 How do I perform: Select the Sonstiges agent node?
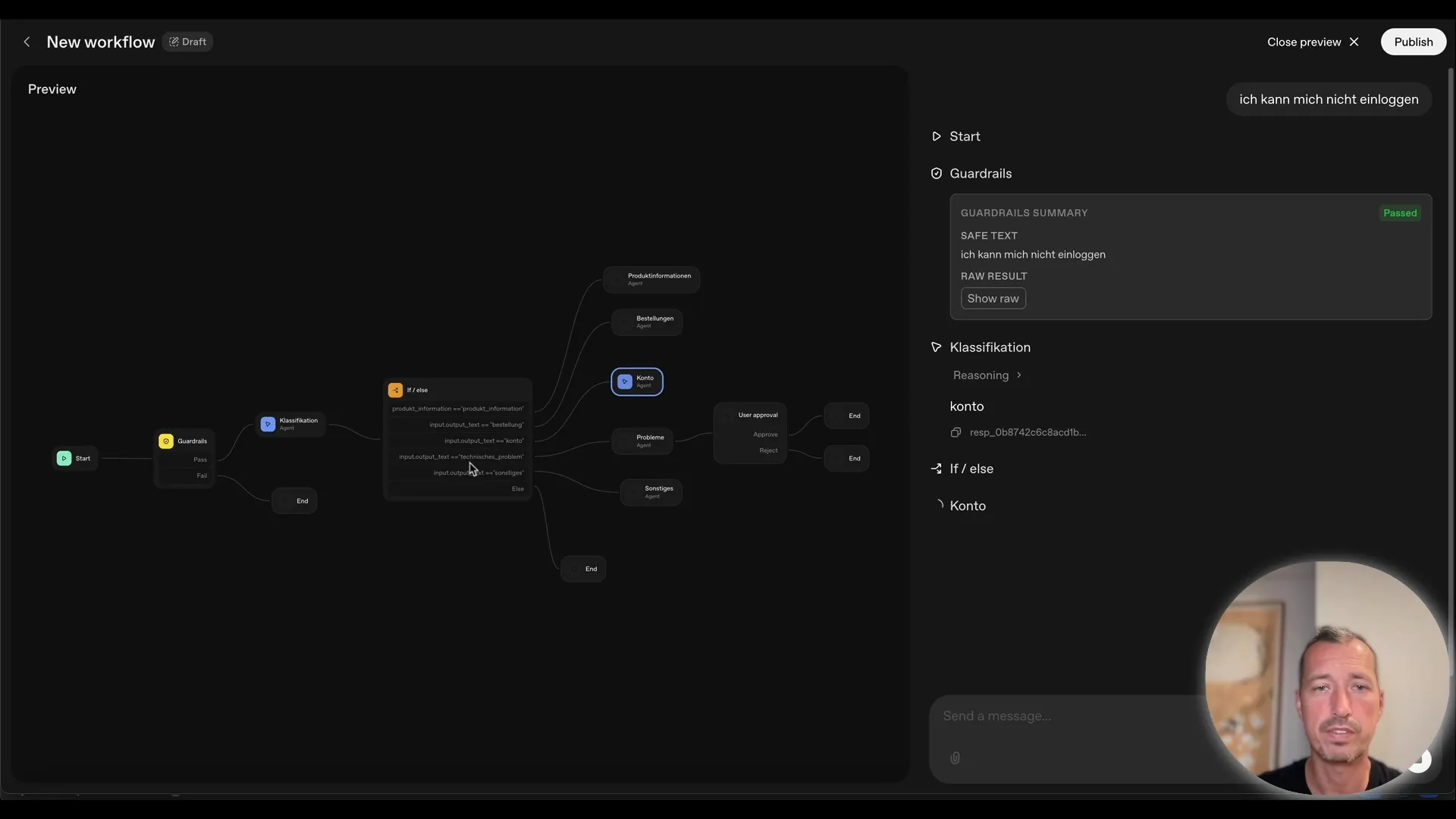point(651,491)
